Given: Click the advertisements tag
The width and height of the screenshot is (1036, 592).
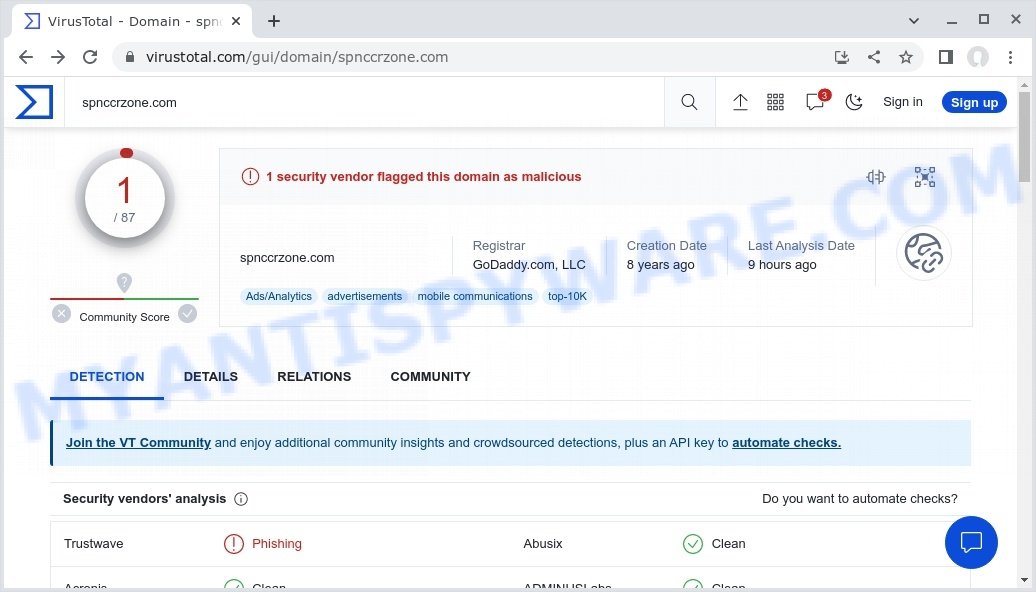Looking at the screenshot, I should [365, 296].
